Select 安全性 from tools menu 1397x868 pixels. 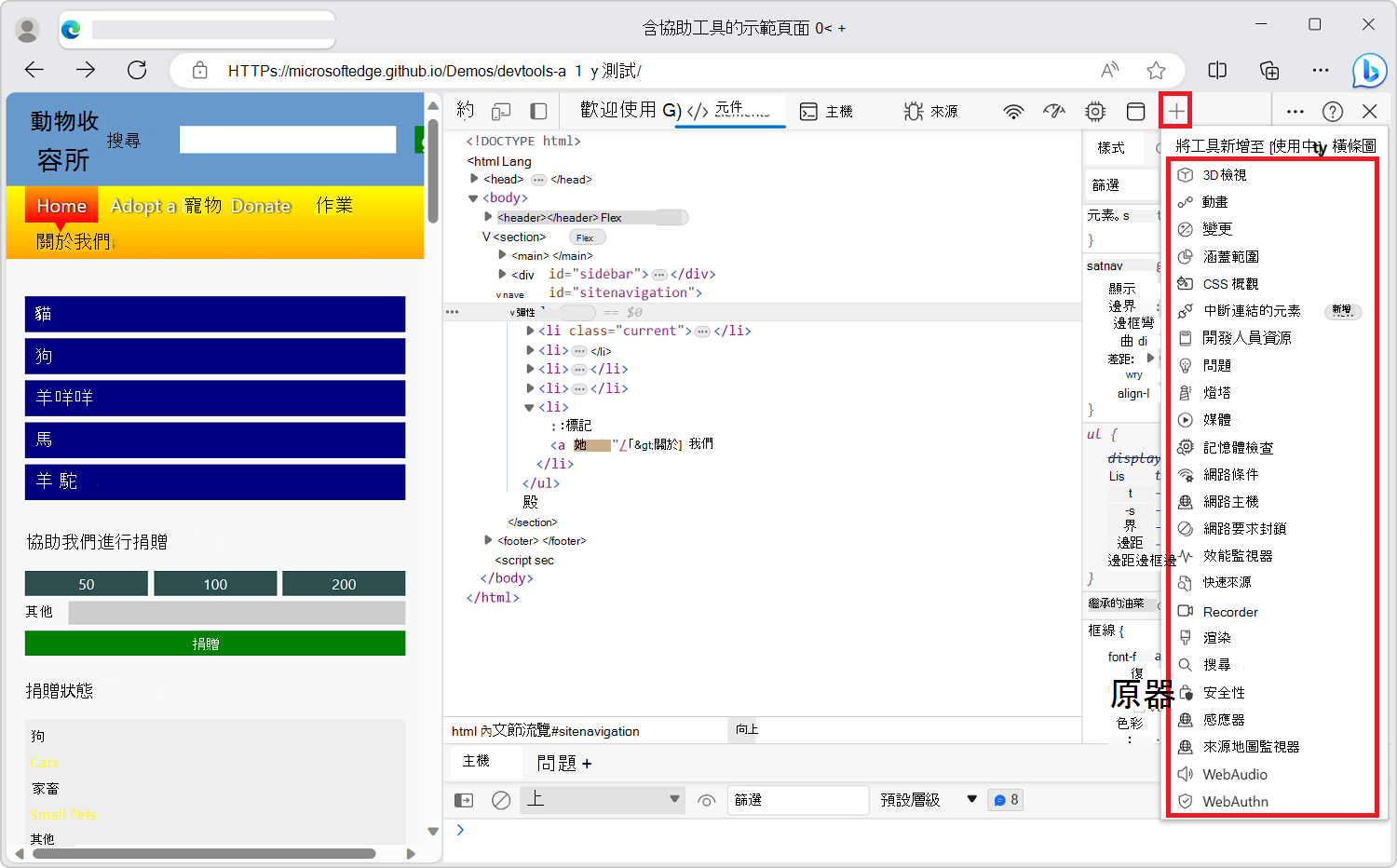point(1272,693)
